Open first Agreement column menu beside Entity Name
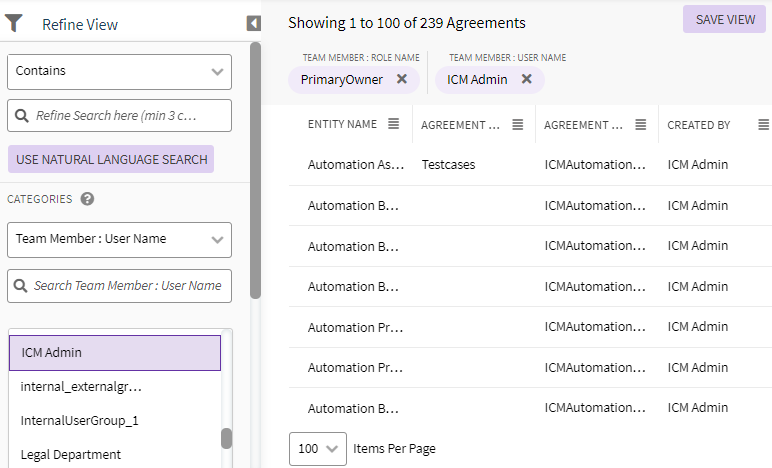772x468 pixels. (x=518, y=125)
